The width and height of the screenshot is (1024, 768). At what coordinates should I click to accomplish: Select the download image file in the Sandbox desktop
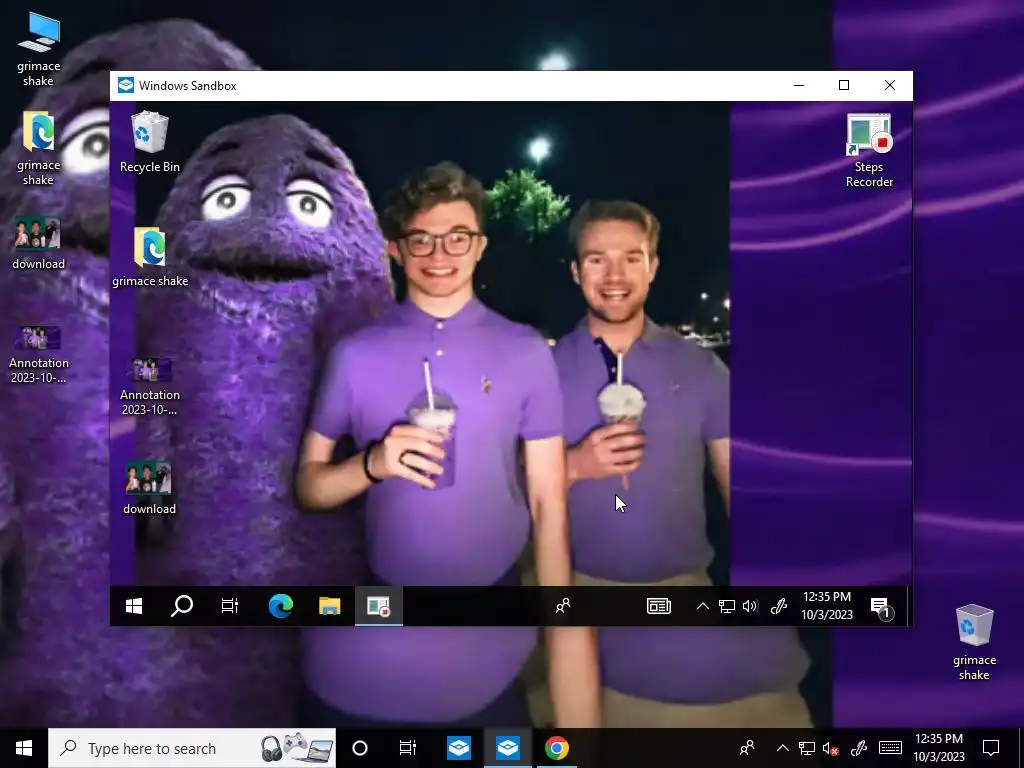pos(150,488)
